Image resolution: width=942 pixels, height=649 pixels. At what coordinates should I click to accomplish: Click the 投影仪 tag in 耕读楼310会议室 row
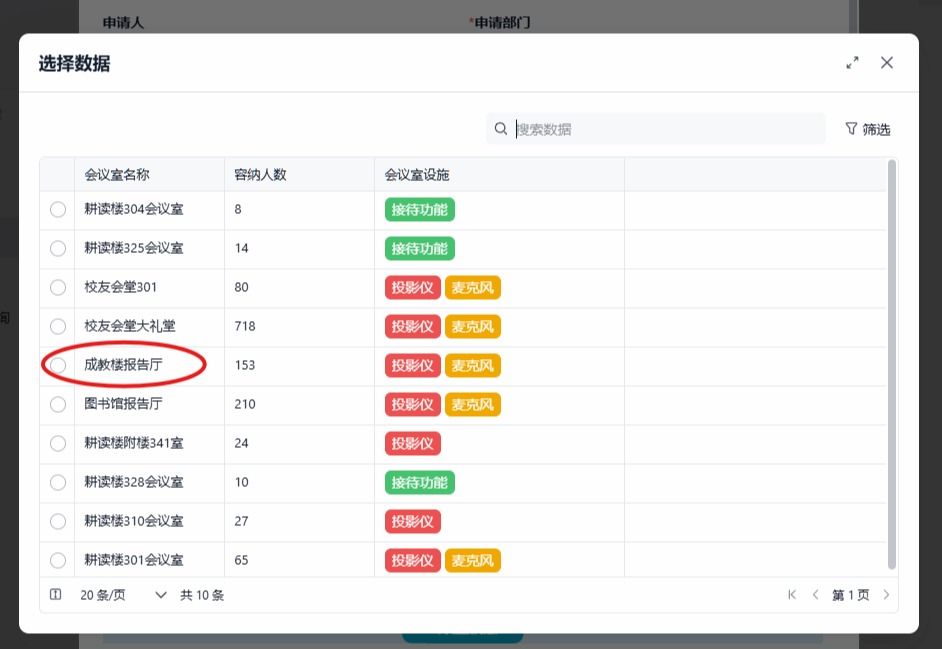click(413, 522)
